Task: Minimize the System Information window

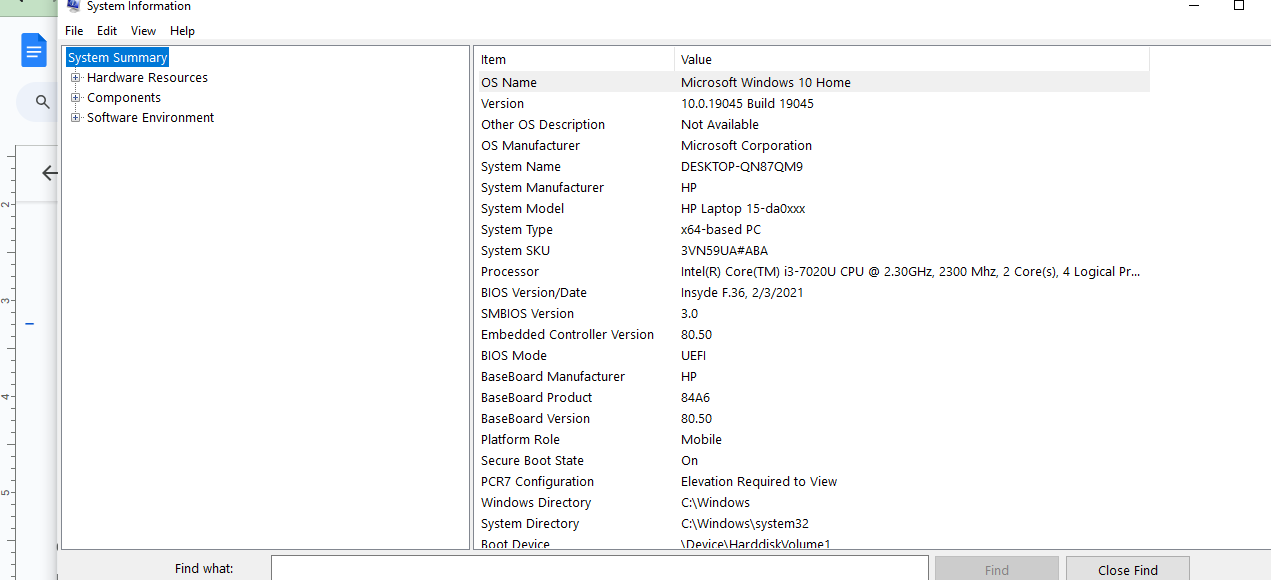Action: tap(1193, 7)
